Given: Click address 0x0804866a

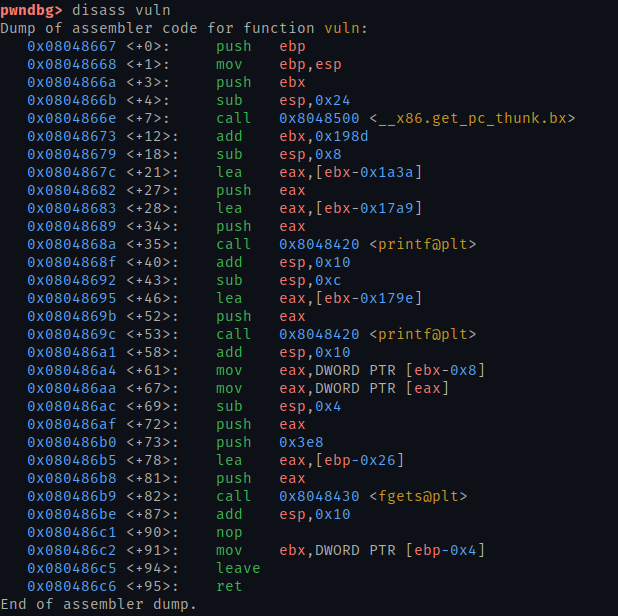Looking at the screenshot, I should tap(72, 82).
